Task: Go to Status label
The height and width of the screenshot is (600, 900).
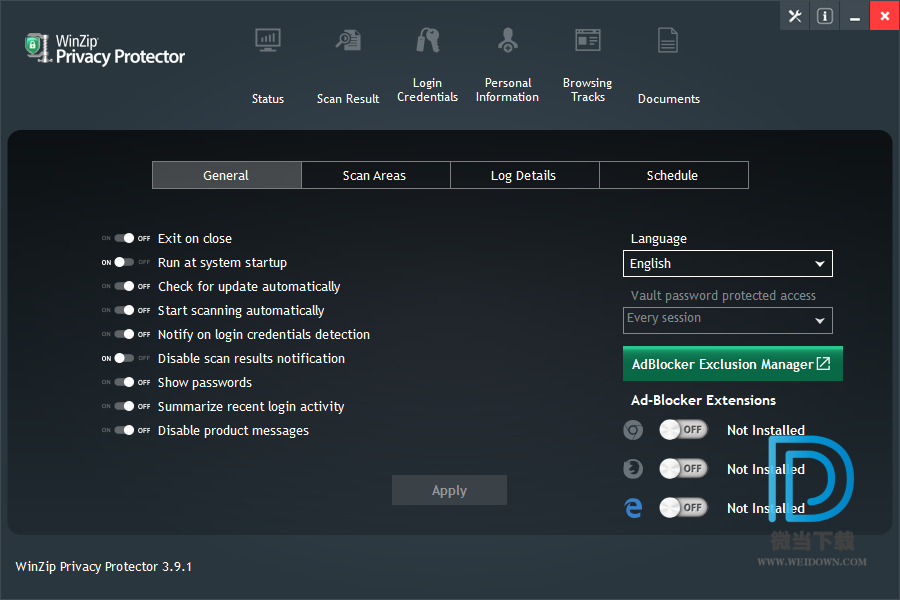Action: point(268,99)
